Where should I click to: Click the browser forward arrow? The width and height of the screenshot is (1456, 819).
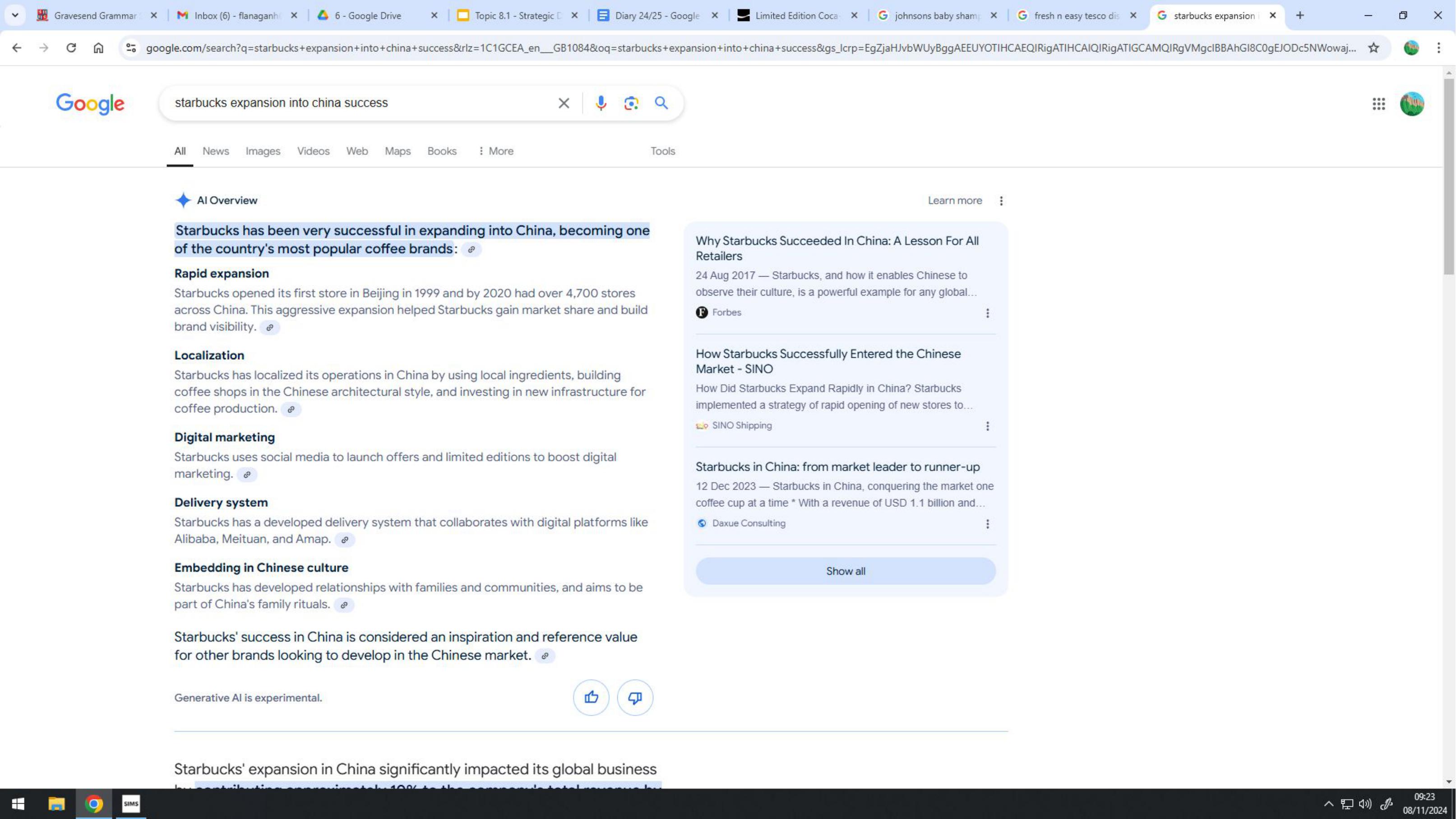[43, 48]
